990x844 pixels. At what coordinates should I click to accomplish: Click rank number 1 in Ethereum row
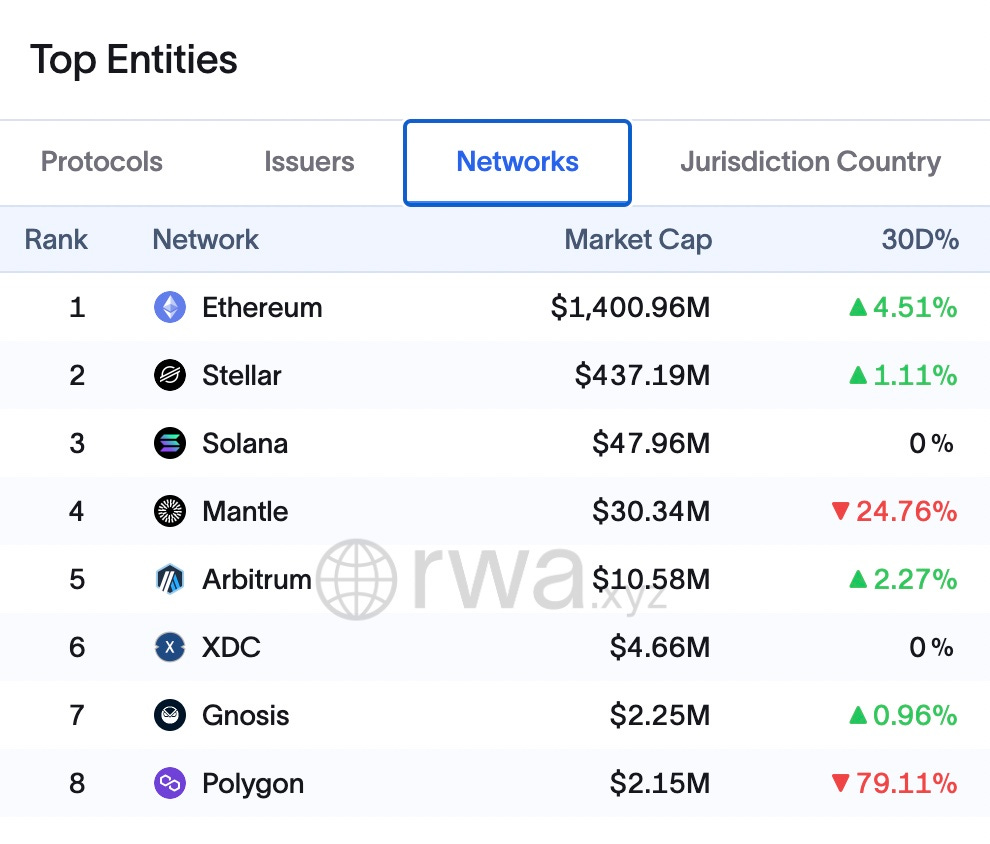pyautogui.click(x=77, y=307)
